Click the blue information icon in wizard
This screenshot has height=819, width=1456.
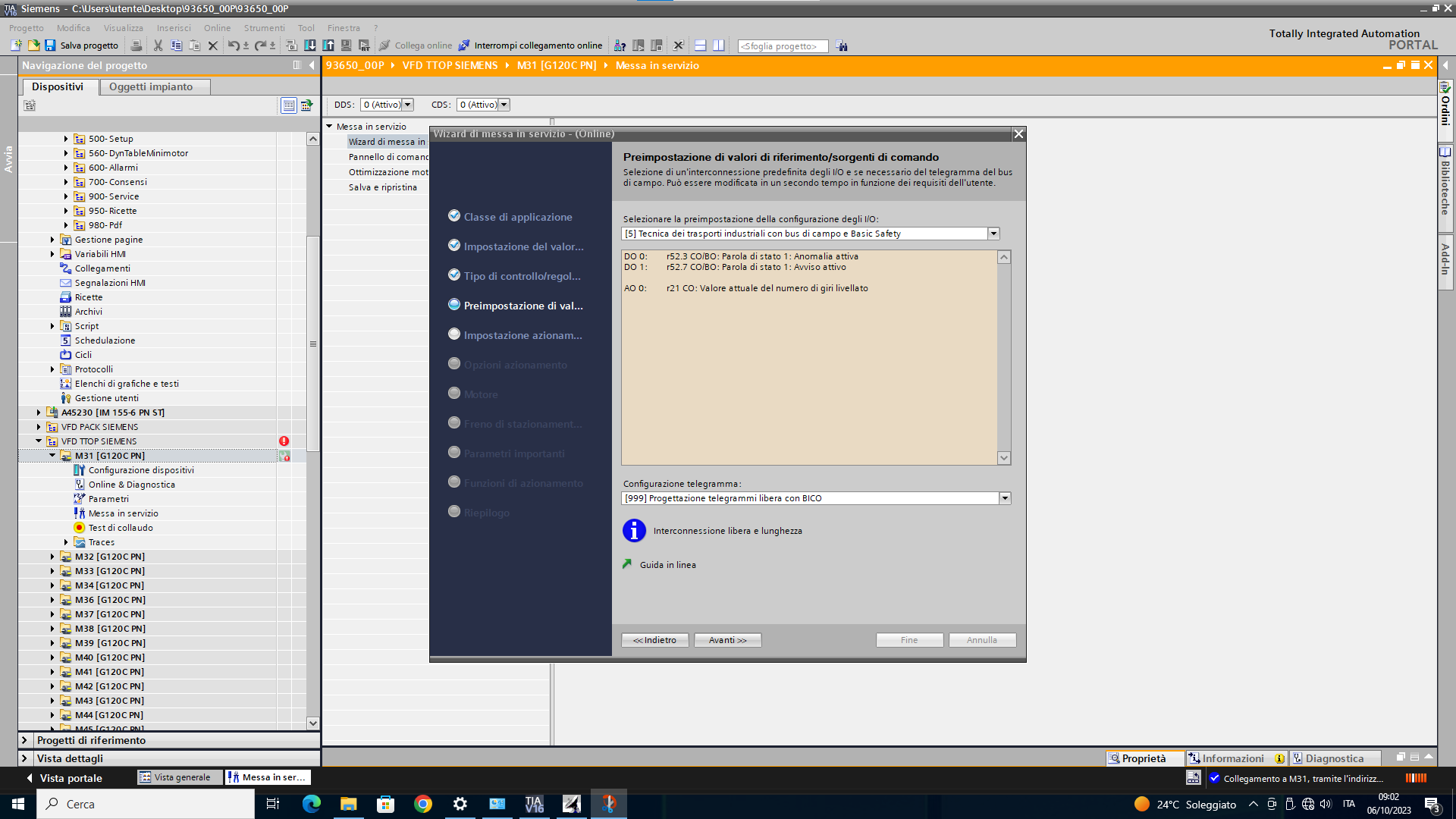[634, 531]
